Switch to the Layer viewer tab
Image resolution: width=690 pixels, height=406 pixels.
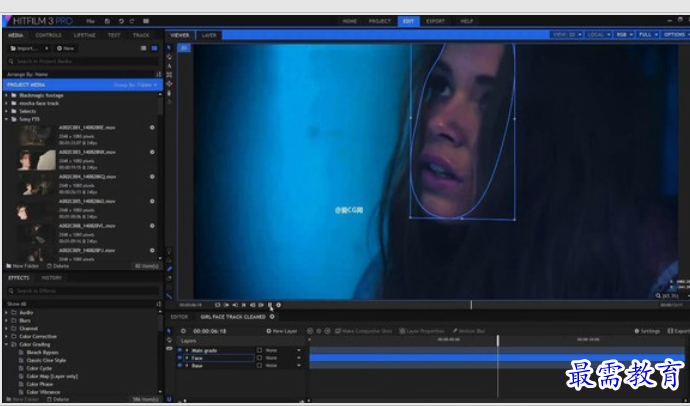(209, 35)
